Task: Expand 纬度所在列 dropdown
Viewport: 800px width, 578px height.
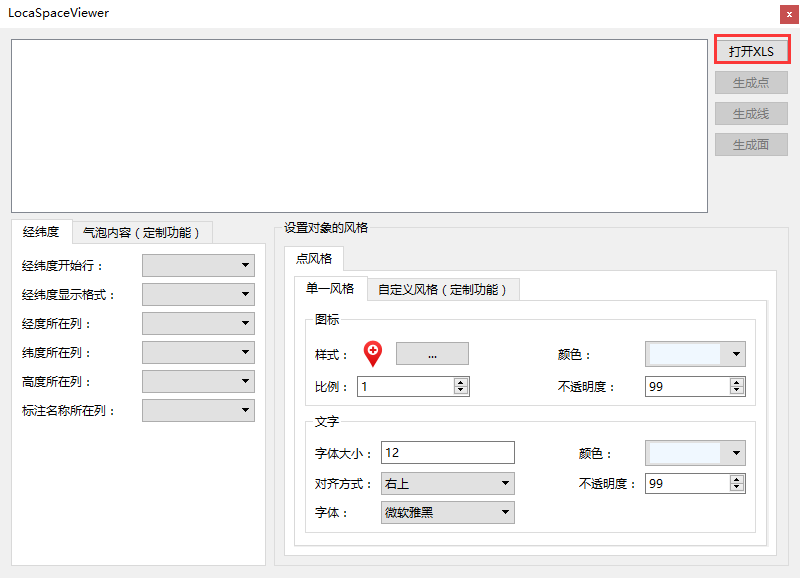Action: click(198, 353)
